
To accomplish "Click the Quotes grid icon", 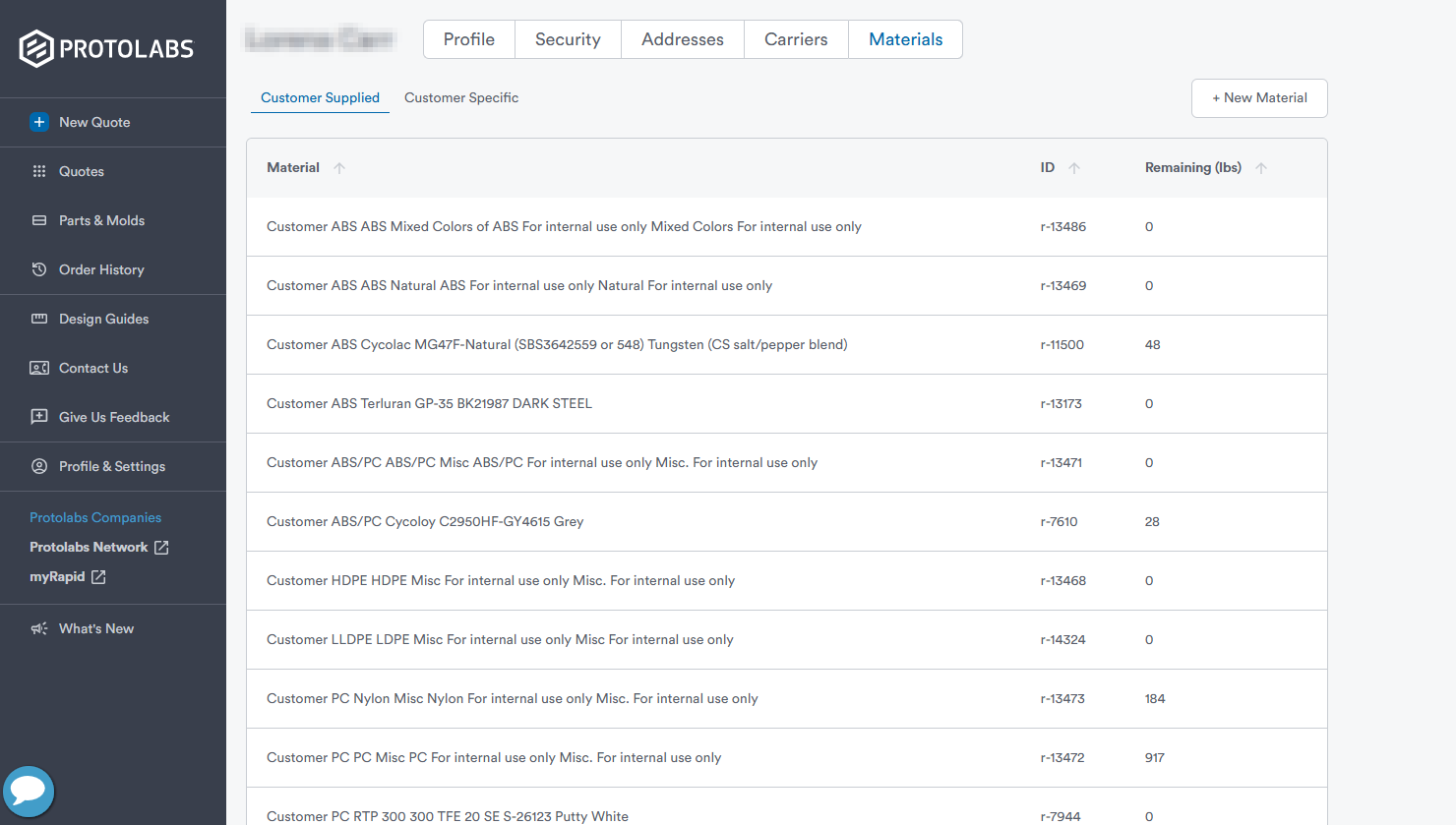I will 39,171.
